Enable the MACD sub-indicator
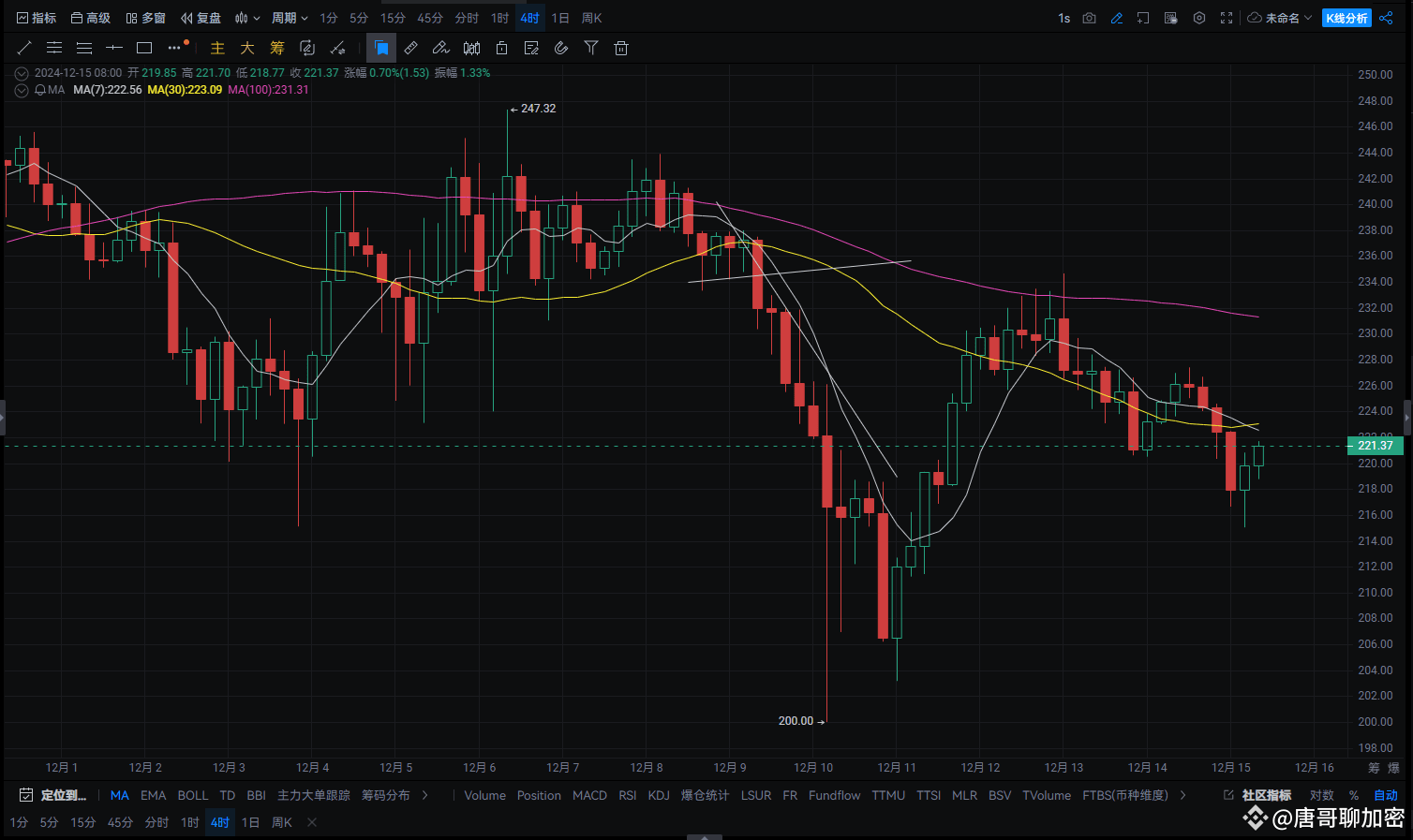1413x840 pixels. coord(590,795)
